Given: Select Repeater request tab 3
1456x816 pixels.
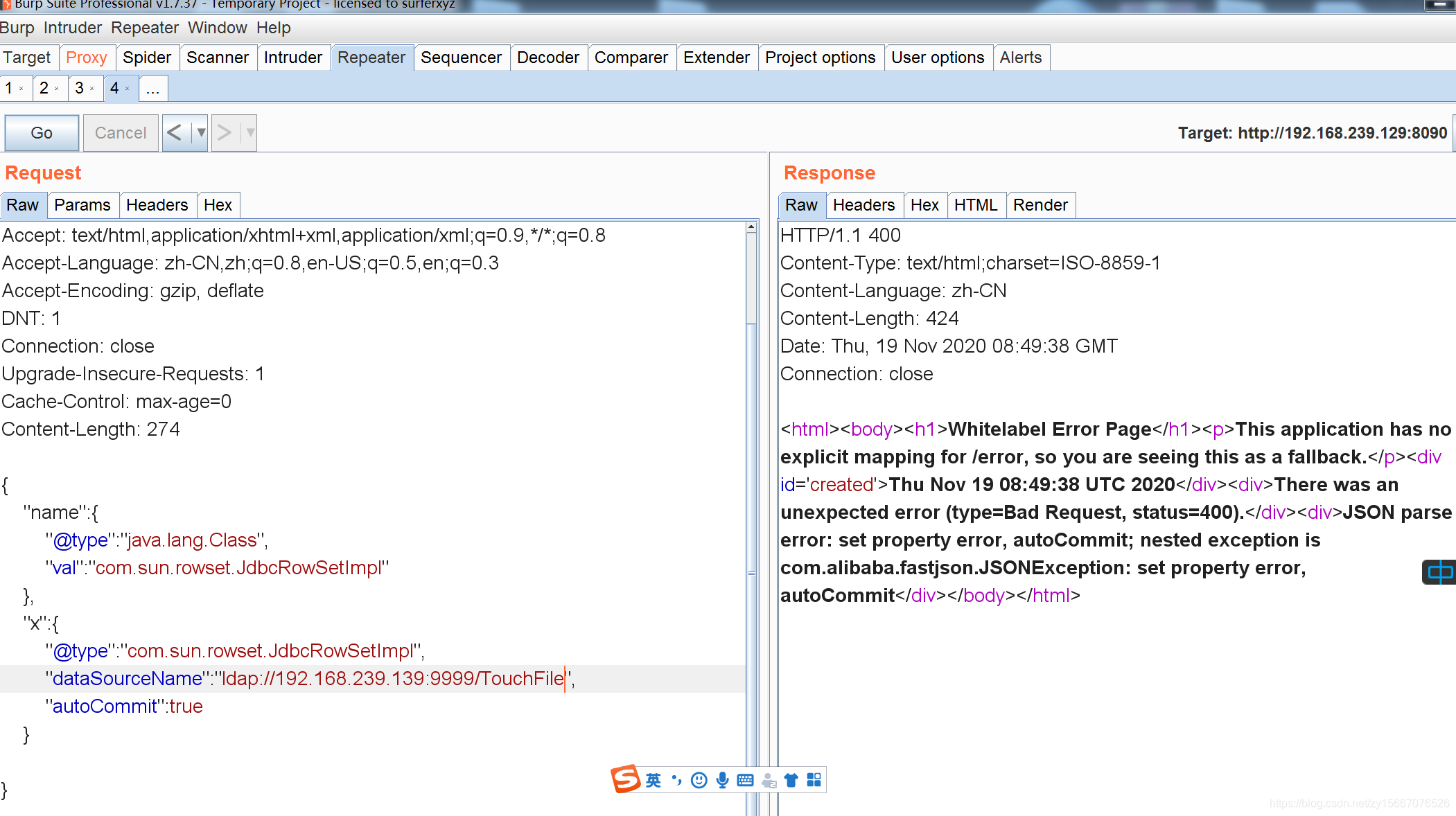Looking at the screenshot, I should [79, 88].
